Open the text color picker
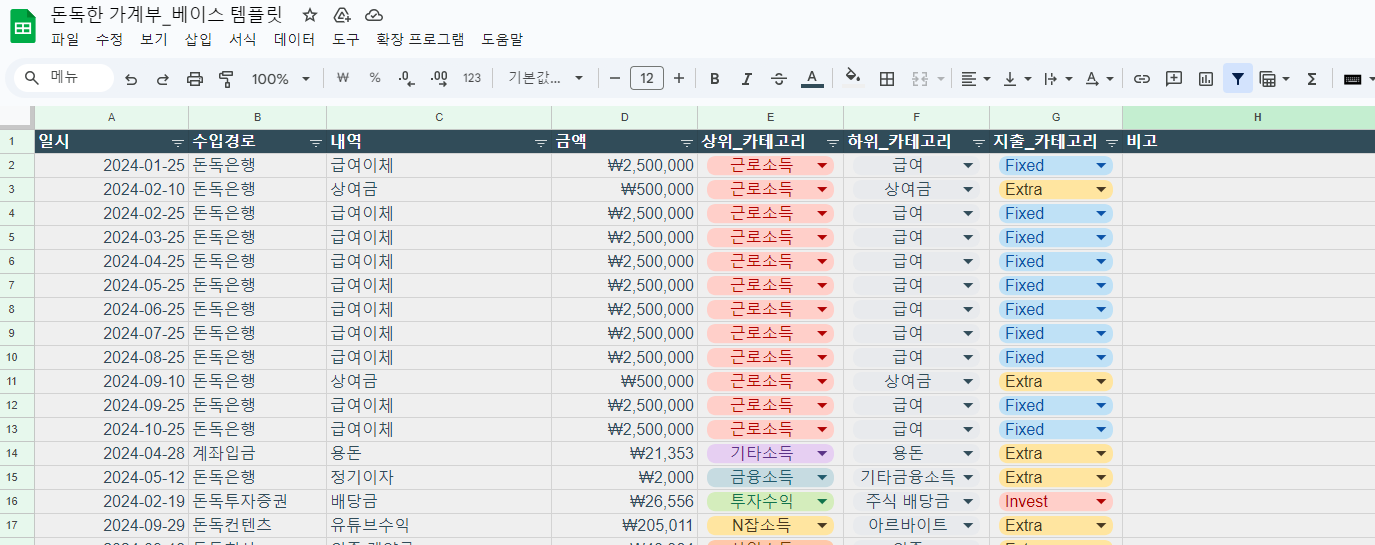This screenshot has height=545, width=1375. pos(812,79)
